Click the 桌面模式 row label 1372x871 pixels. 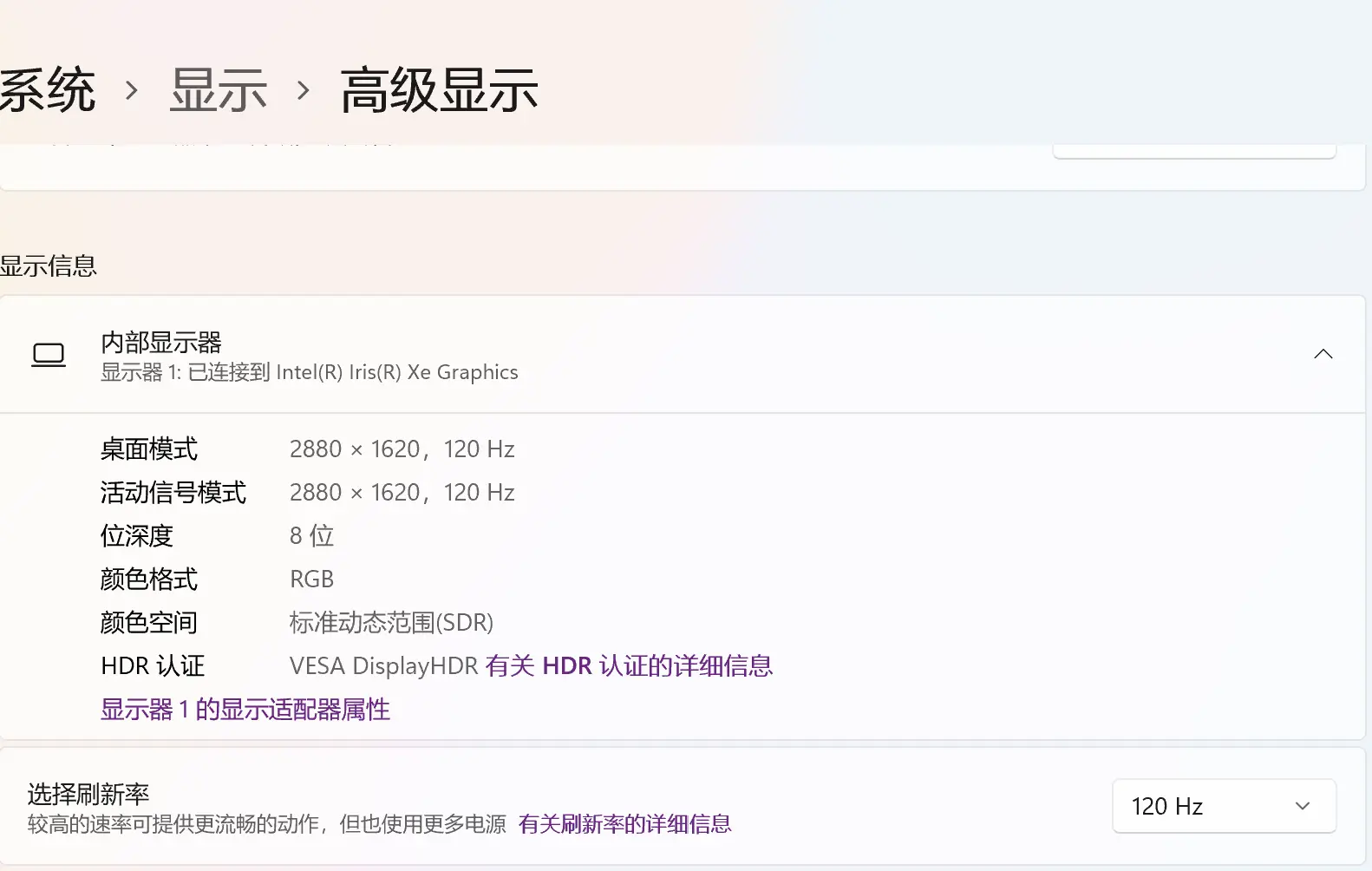pos(149,449)
